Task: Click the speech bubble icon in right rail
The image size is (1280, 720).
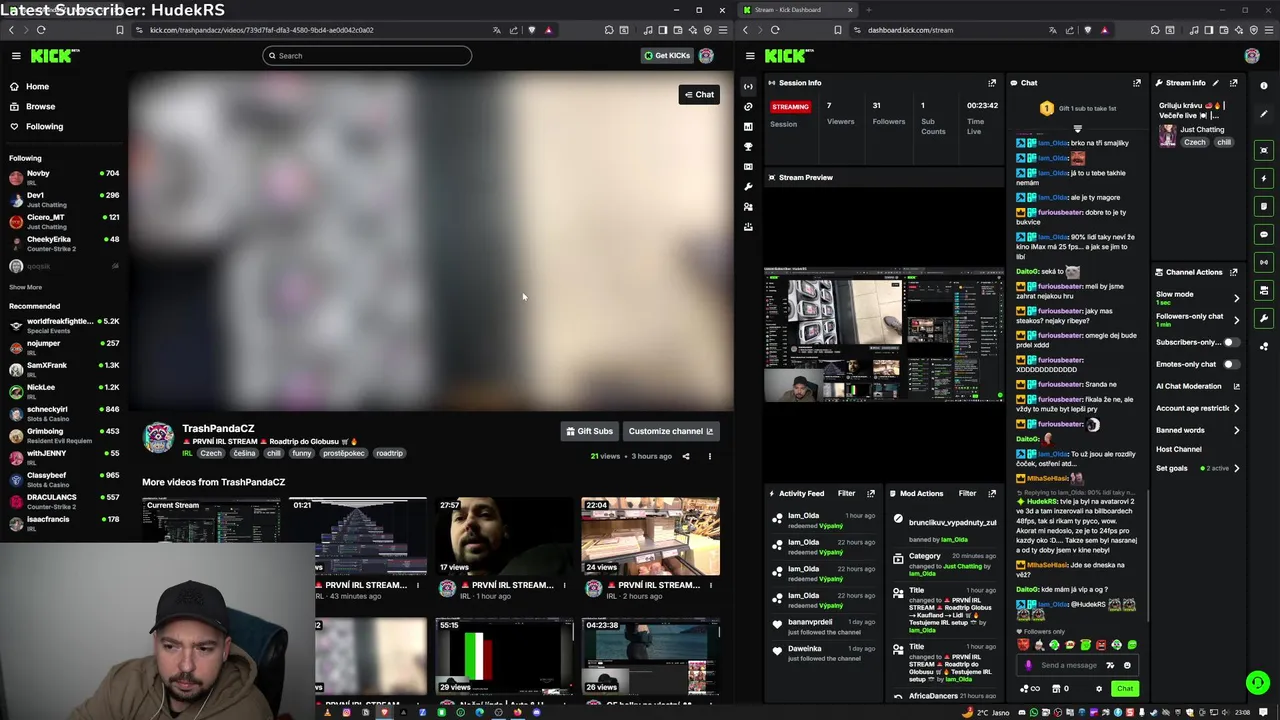Action: pos(1264,234)
